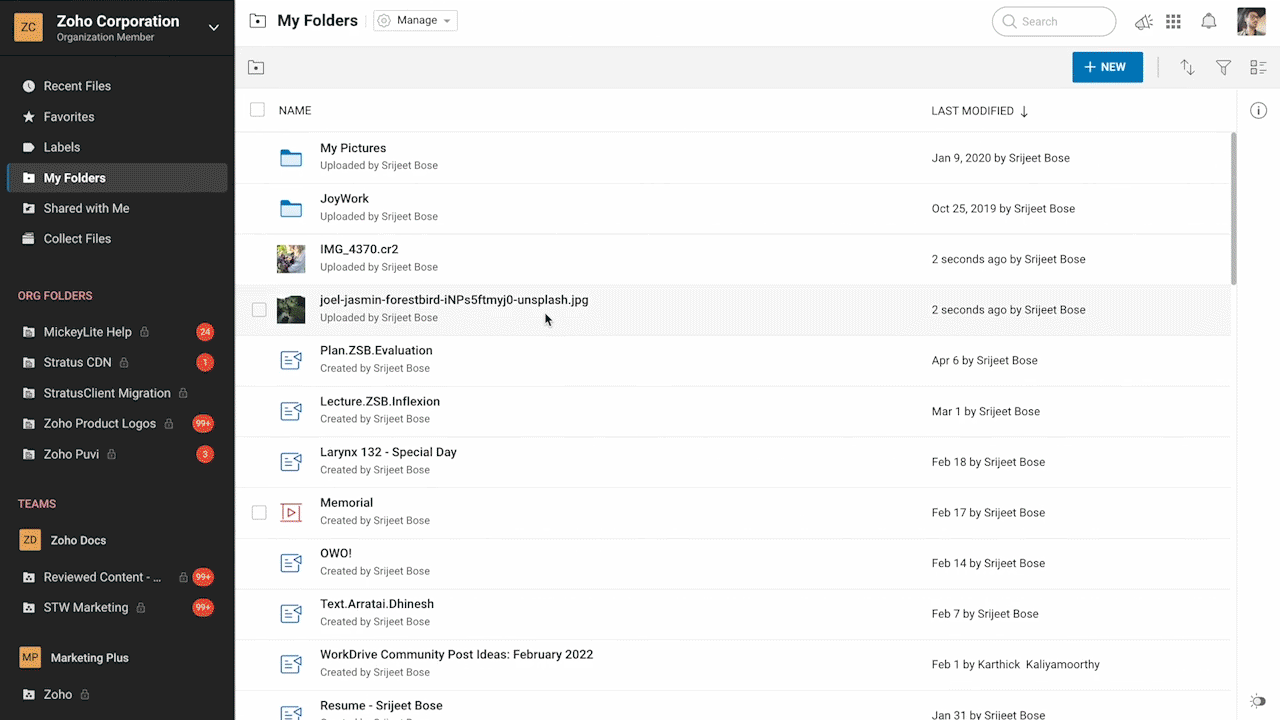Screen dimensions: 1280x720
Task: Toggle the dark mode icon at bottom right
Action: point(1258,701)
